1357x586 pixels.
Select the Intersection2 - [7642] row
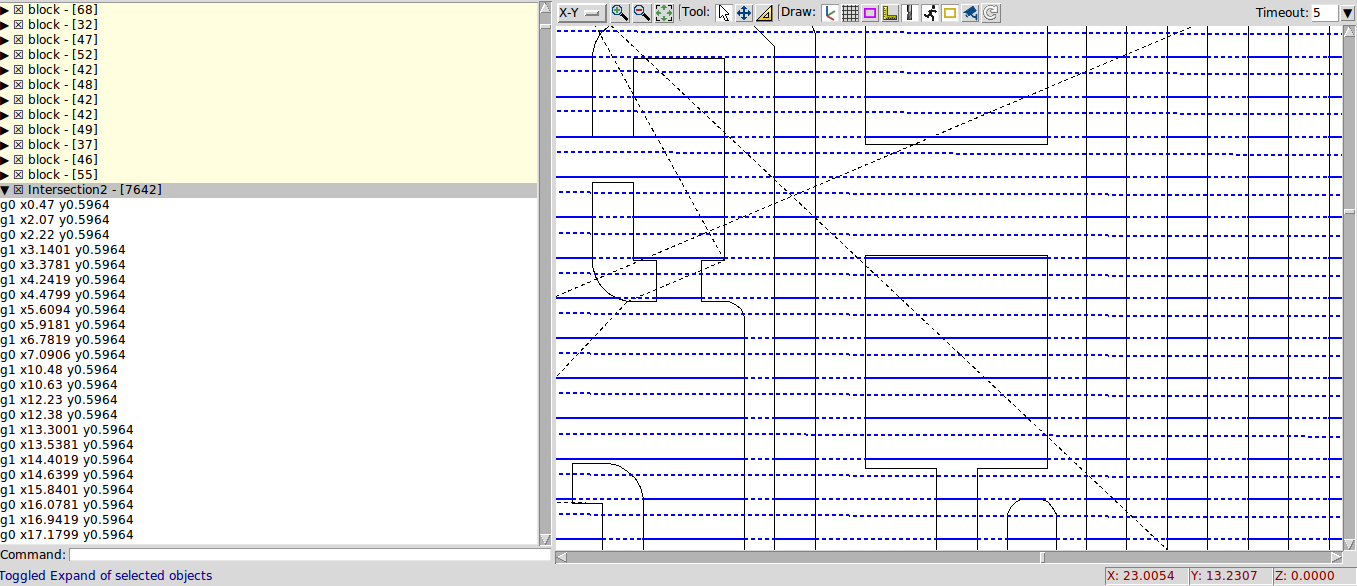(x=268, y=189)
